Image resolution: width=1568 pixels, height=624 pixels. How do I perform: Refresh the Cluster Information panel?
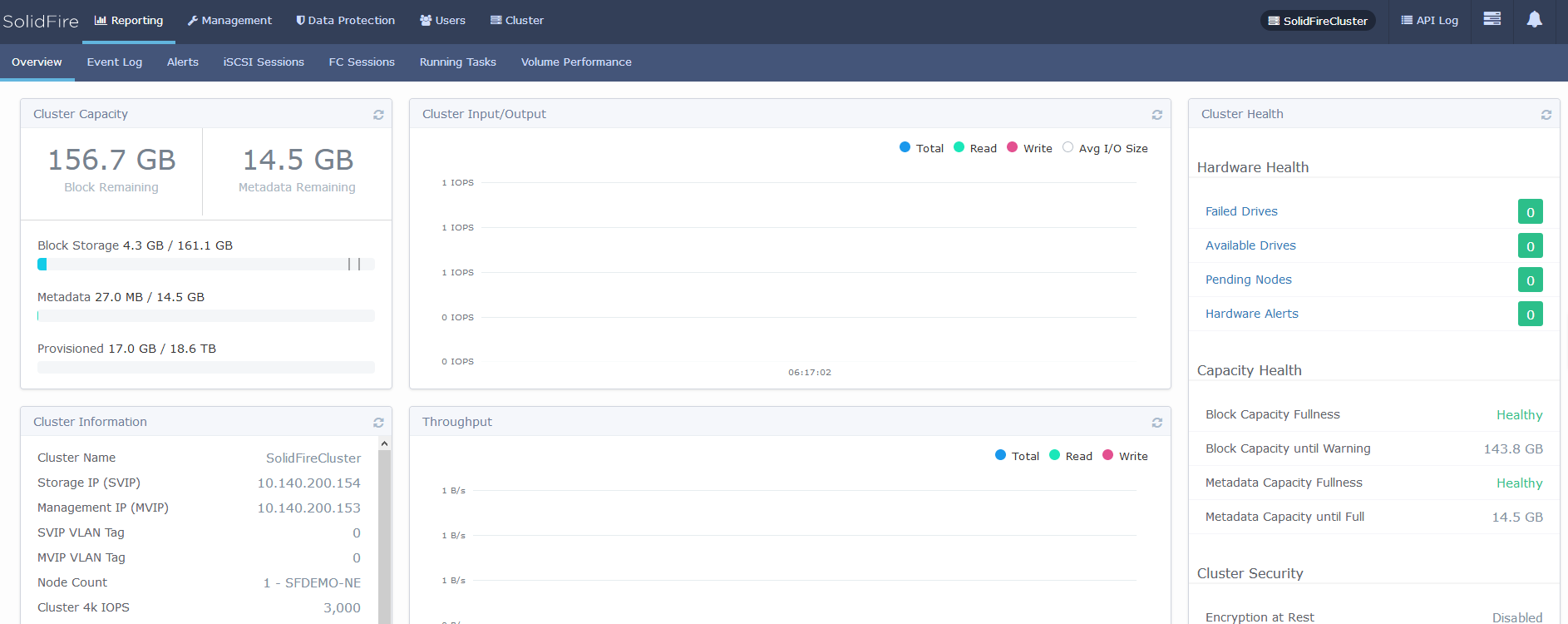(378, 423)
